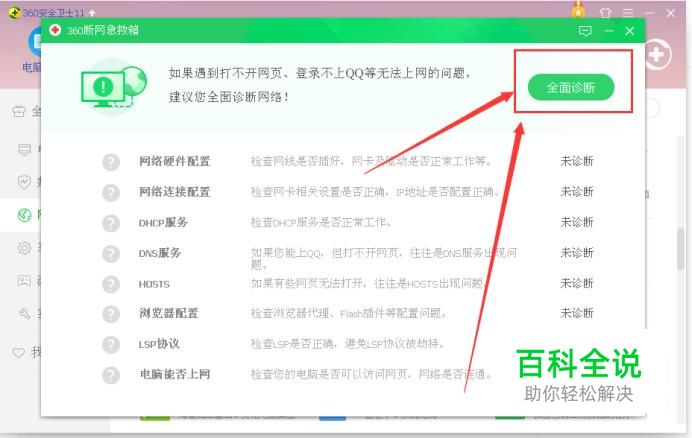
Task: Open the skin shirt icon in 360安全卫士 window
Action: pos(606,12)
